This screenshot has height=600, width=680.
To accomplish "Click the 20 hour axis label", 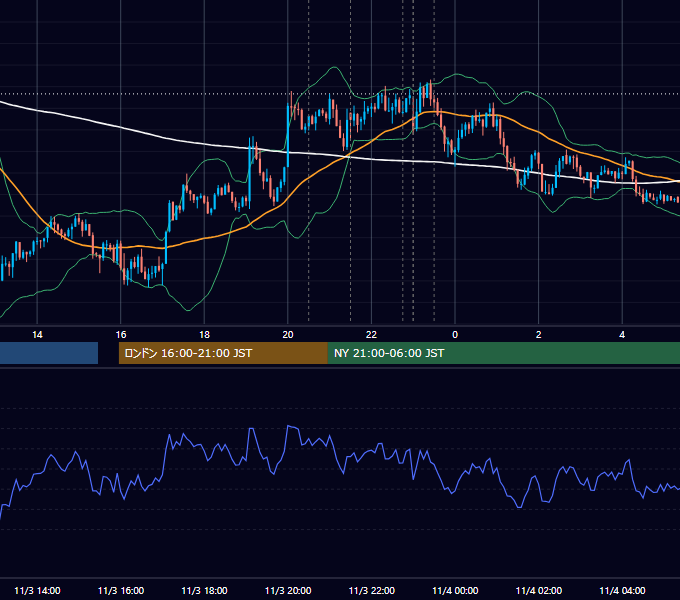I will click(x=288, y=335).
